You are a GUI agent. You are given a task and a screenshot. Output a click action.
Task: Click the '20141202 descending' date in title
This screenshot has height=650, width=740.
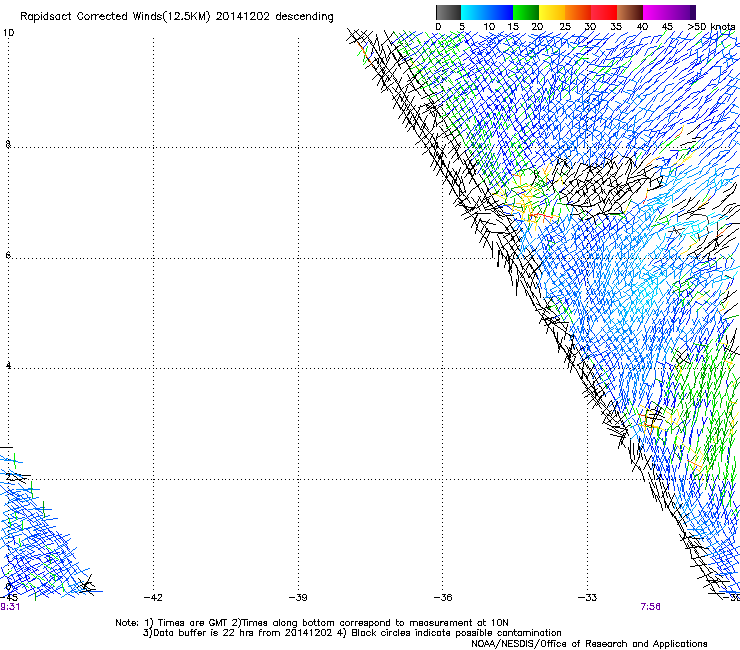click(x=275, y=17)
